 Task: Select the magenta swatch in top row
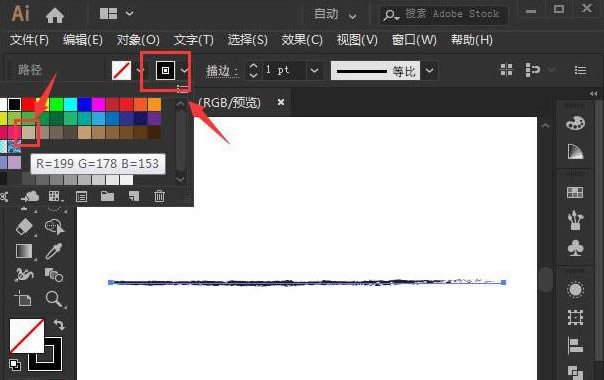98,104
